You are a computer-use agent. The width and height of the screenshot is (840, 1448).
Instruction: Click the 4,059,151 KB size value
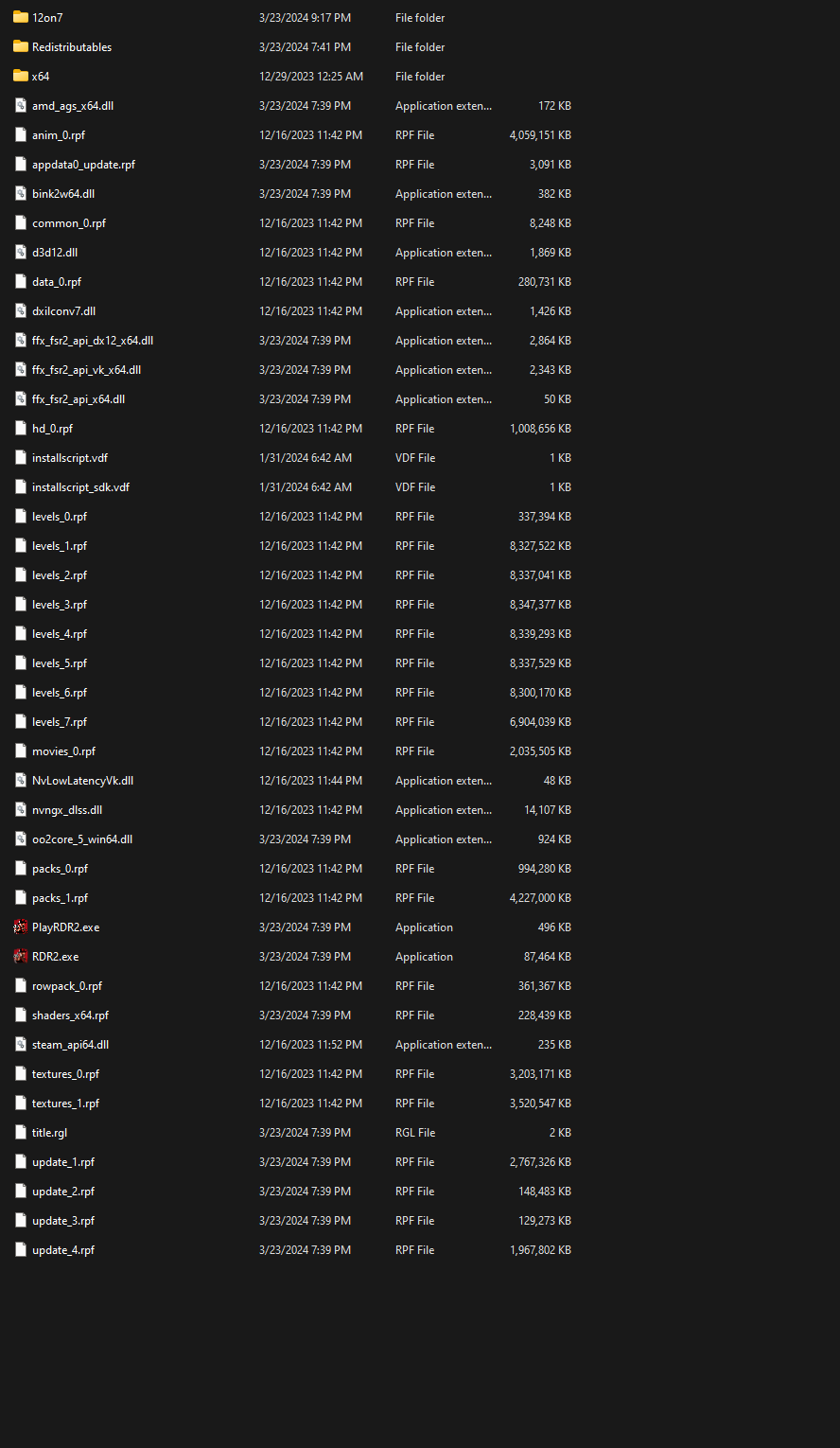click(x=540, y=135)
